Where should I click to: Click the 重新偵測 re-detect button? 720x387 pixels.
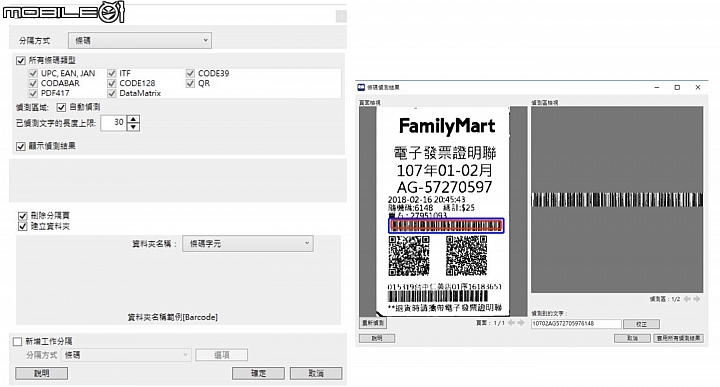(x=373, y=323)
